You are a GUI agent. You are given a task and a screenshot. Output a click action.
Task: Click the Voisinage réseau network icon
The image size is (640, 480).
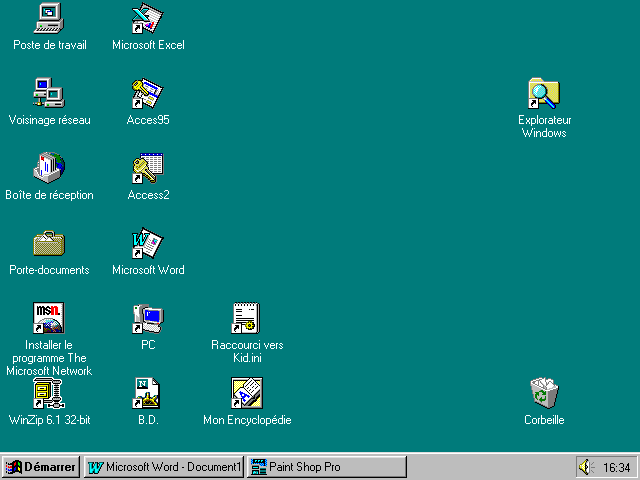(x=49, y=93)
